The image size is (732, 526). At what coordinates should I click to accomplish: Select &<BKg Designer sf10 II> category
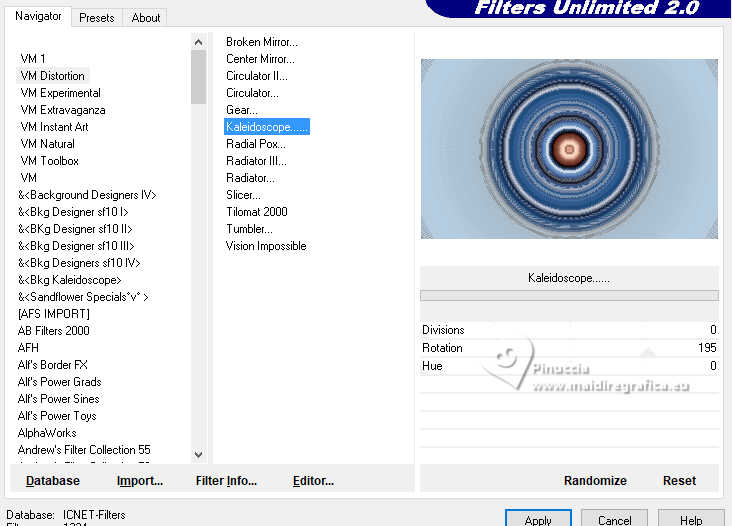[75, 229]
